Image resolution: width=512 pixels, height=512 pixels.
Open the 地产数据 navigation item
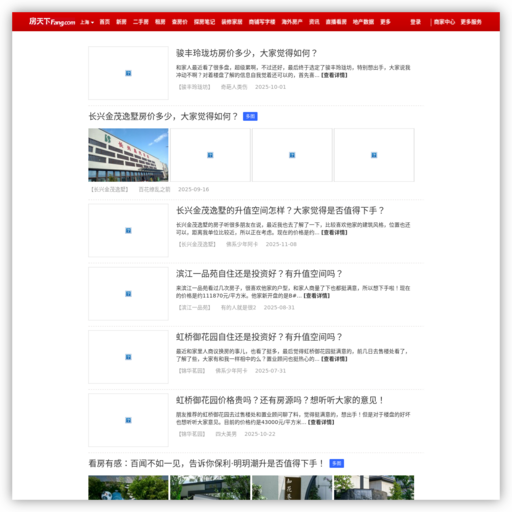[x=363, y=22]
